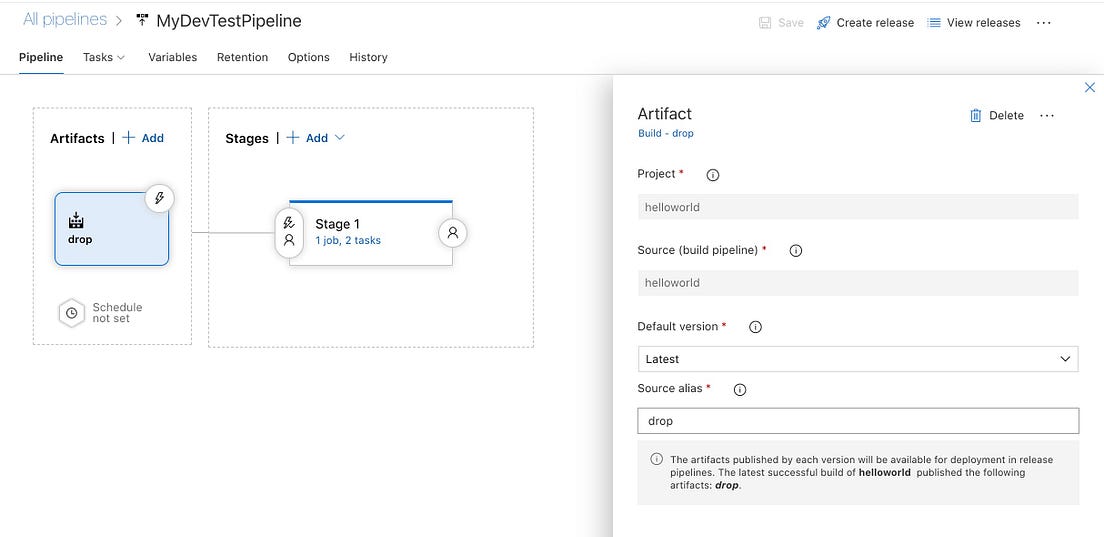The height and width of the screenshot is (537, 1104).
Task: Click the Source build pipeline info icon
Action: 796,251
